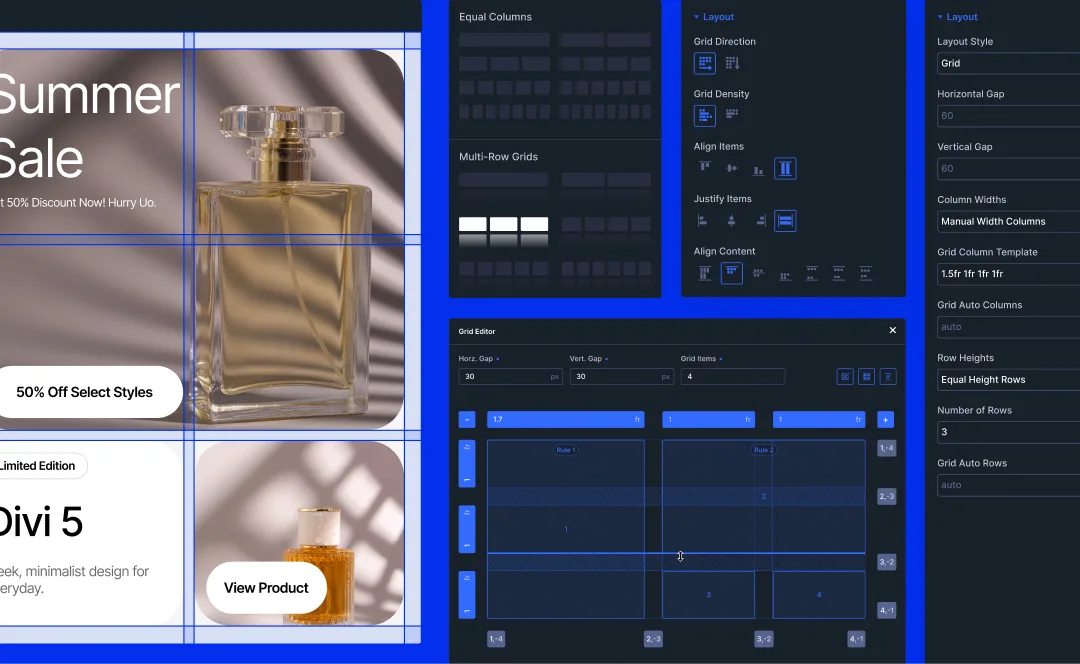Set Align Items to center
The width and height of the screenshot is (1080, 664).
pyautogui.click(x=731, y=168)
